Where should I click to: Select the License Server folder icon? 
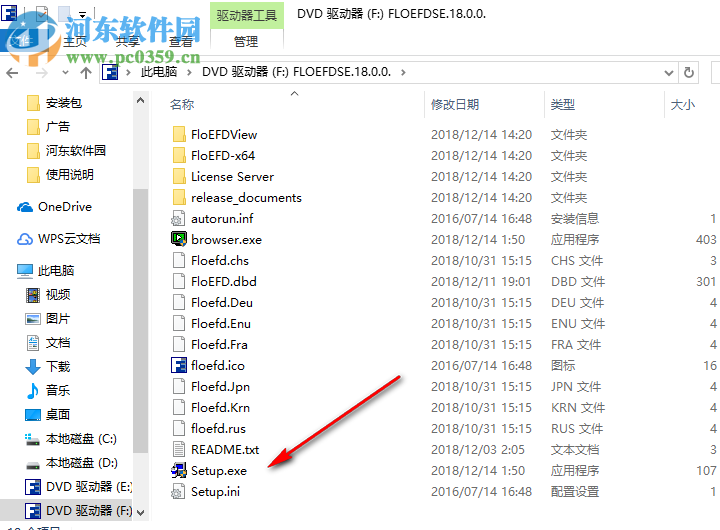(179, 177)
